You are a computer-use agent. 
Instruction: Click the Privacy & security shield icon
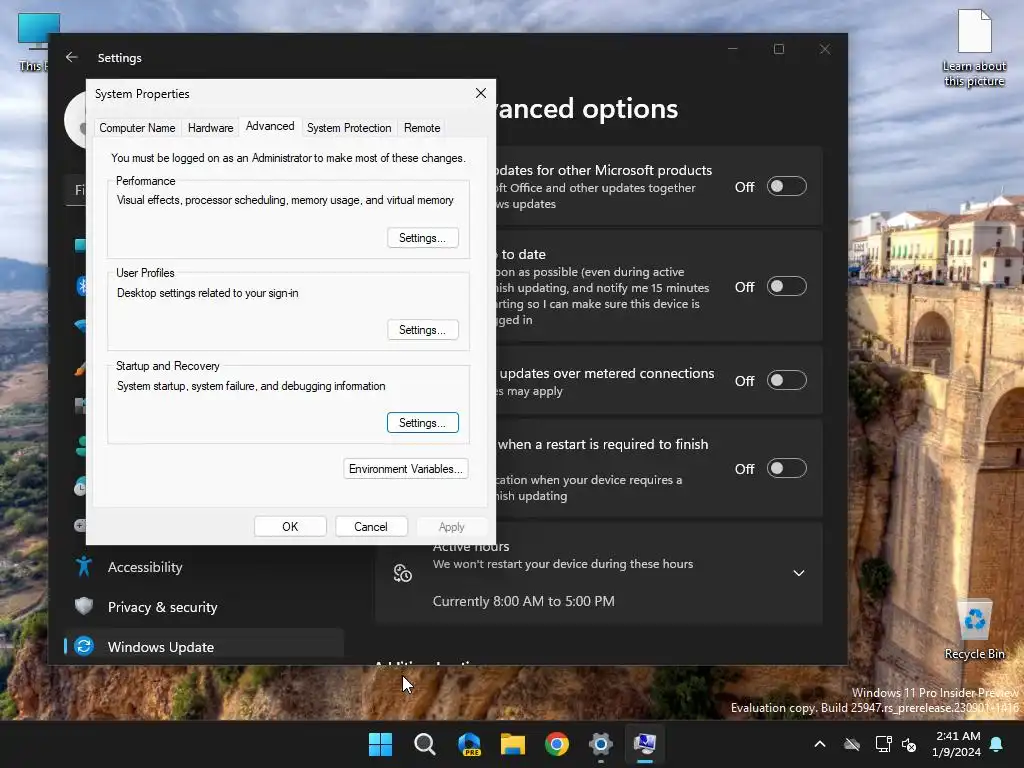click(x=84, y=606)
